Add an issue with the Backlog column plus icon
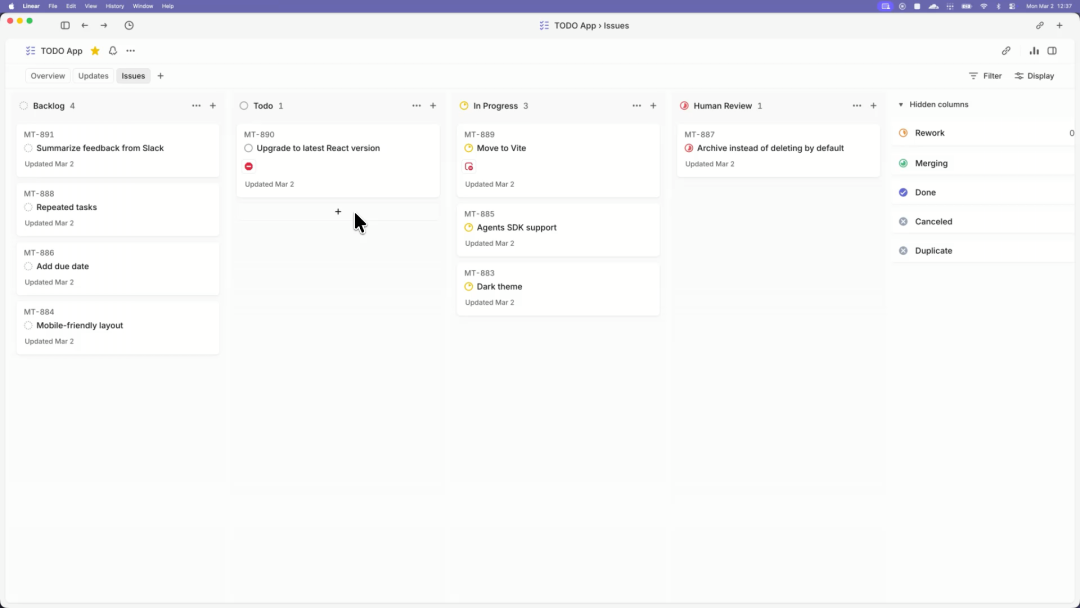The image size is (1080, 608). tap(212, 106)
